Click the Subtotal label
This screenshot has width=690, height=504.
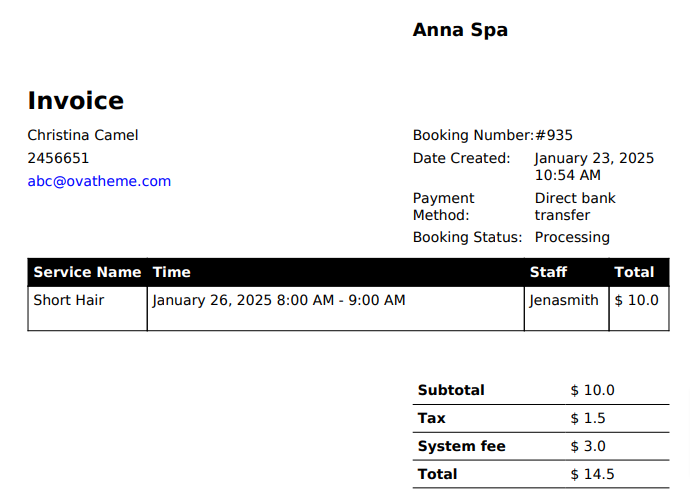(451, 390)
